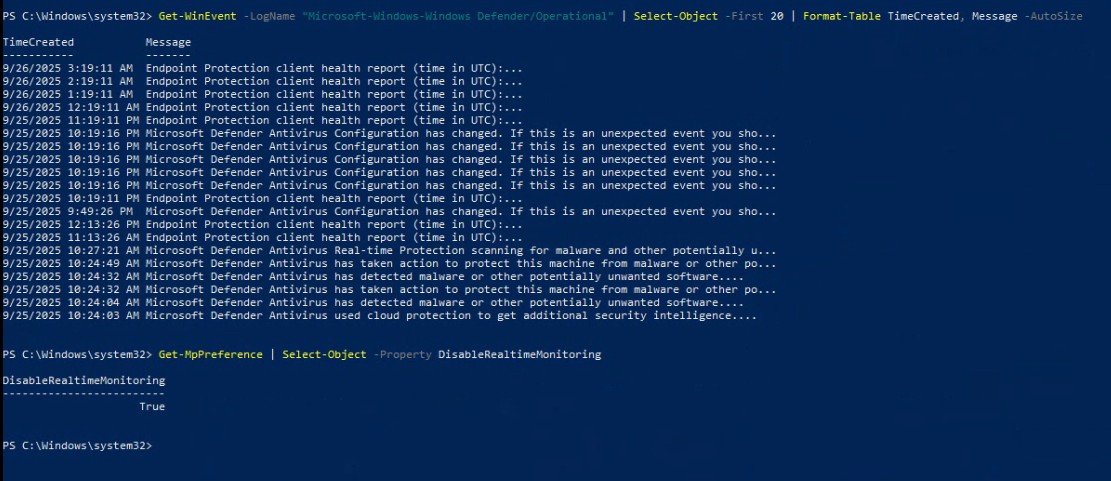Click the 9/26/2025 3:19:11 AM health report entry
This screenshot has width=1111, height=481.
pyautogui.click(x=263, y=68)
